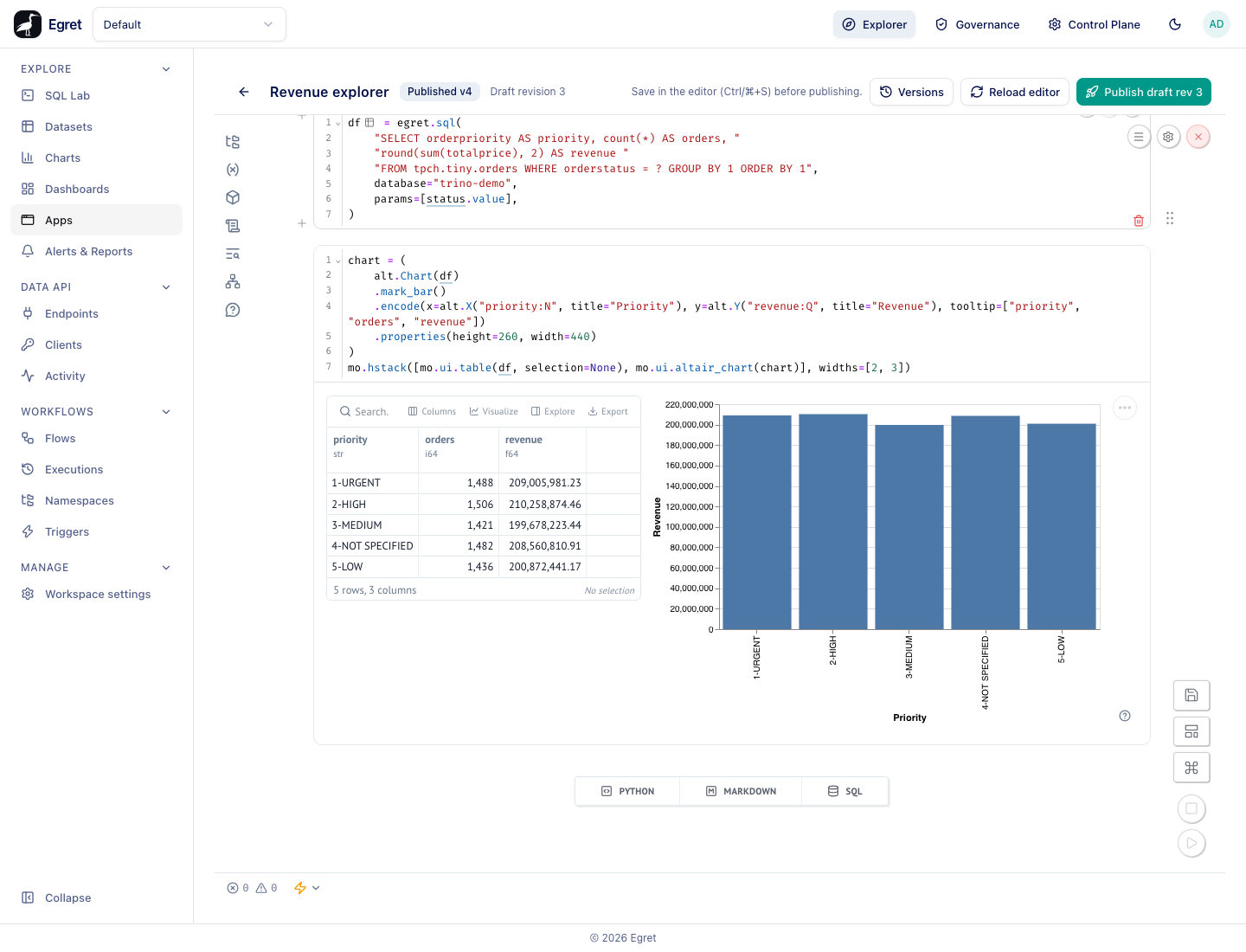
Task: Toggle the Visualize table option
Action: pos(494,412)
